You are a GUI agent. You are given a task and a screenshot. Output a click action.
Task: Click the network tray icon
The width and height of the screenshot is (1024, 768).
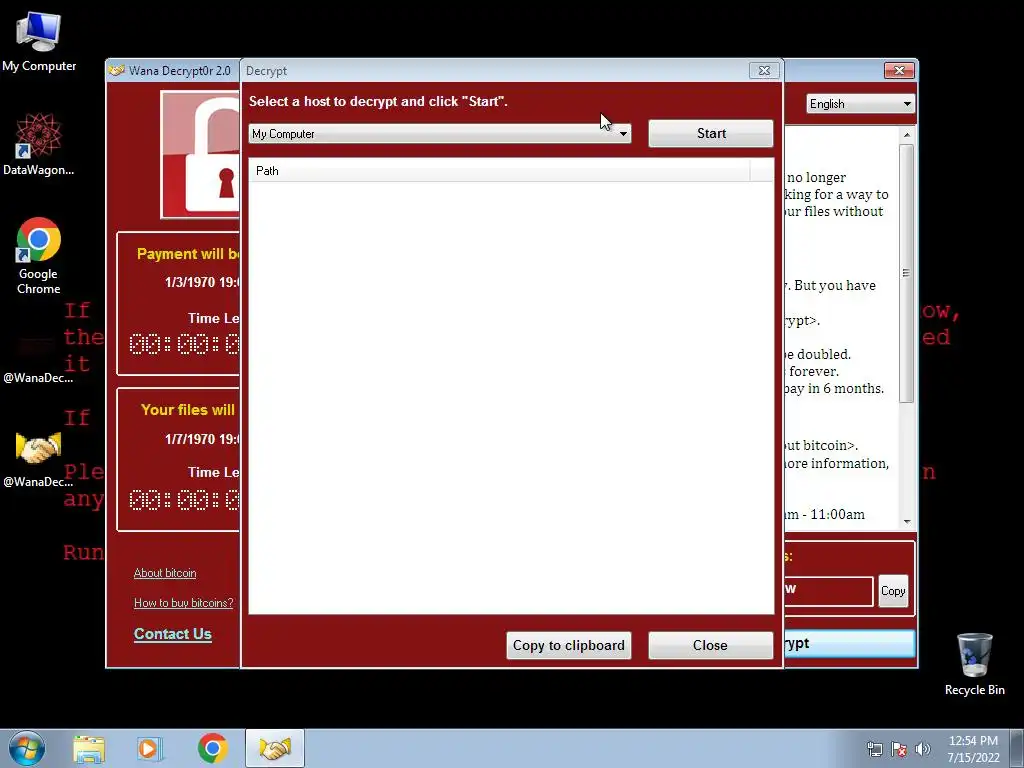coord(874,749)
